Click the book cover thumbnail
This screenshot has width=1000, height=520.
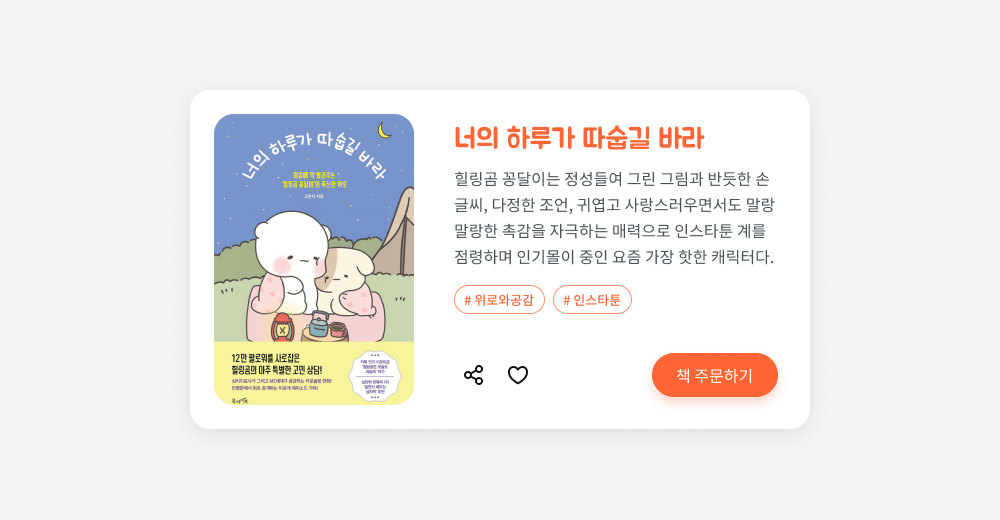tap(314, 260)
